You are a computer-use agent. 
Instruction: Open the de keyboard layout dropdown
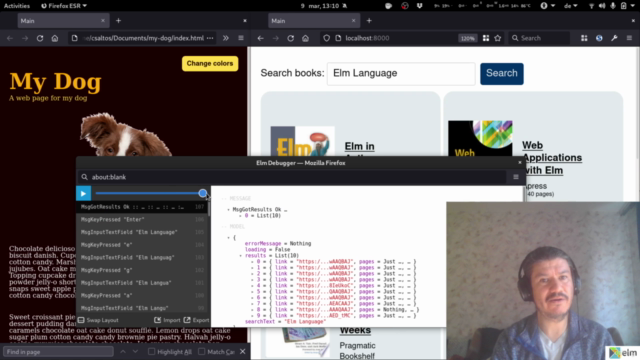(571, 6)
